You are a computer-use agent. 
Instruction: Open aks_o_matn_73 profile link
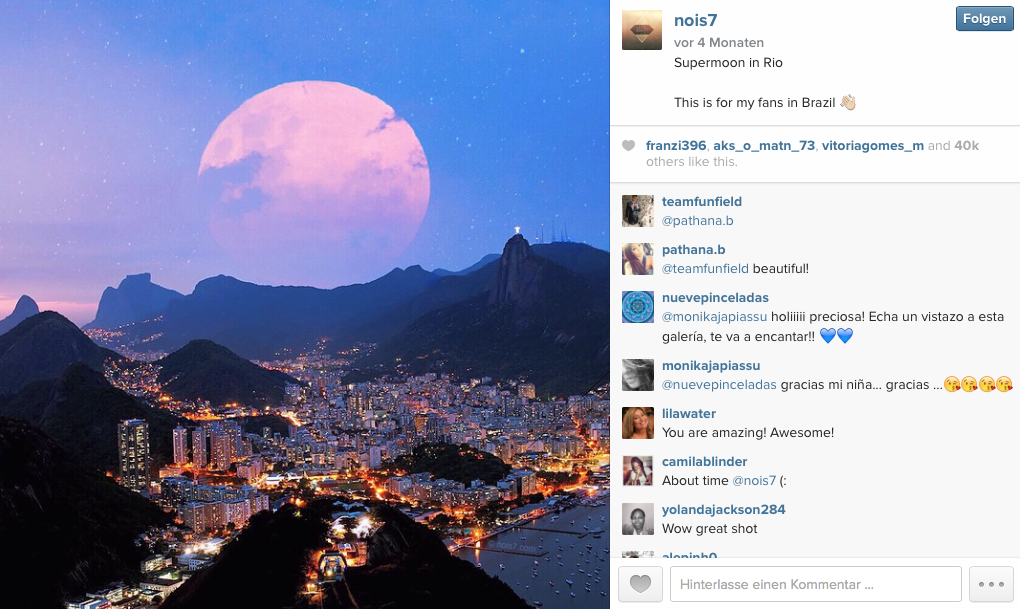[764, 146]
